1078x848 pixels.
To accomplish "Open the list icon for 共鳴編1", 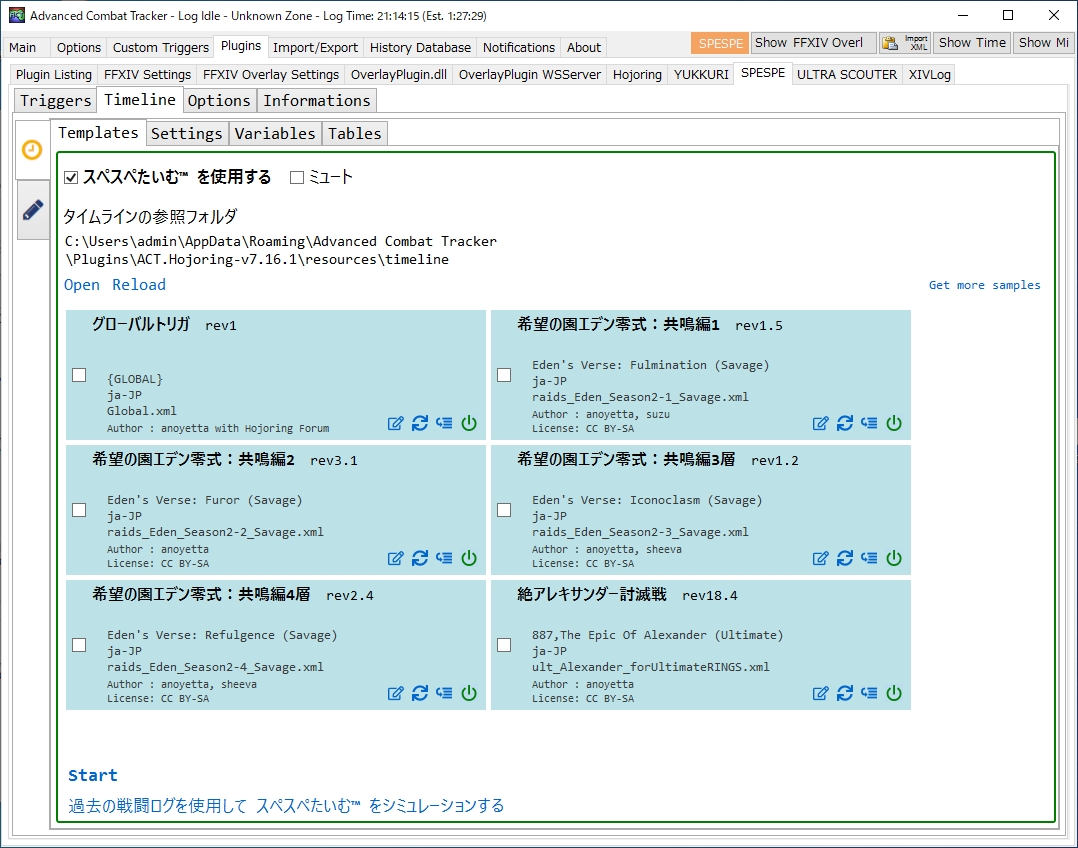I will click(x=869, y=423).
